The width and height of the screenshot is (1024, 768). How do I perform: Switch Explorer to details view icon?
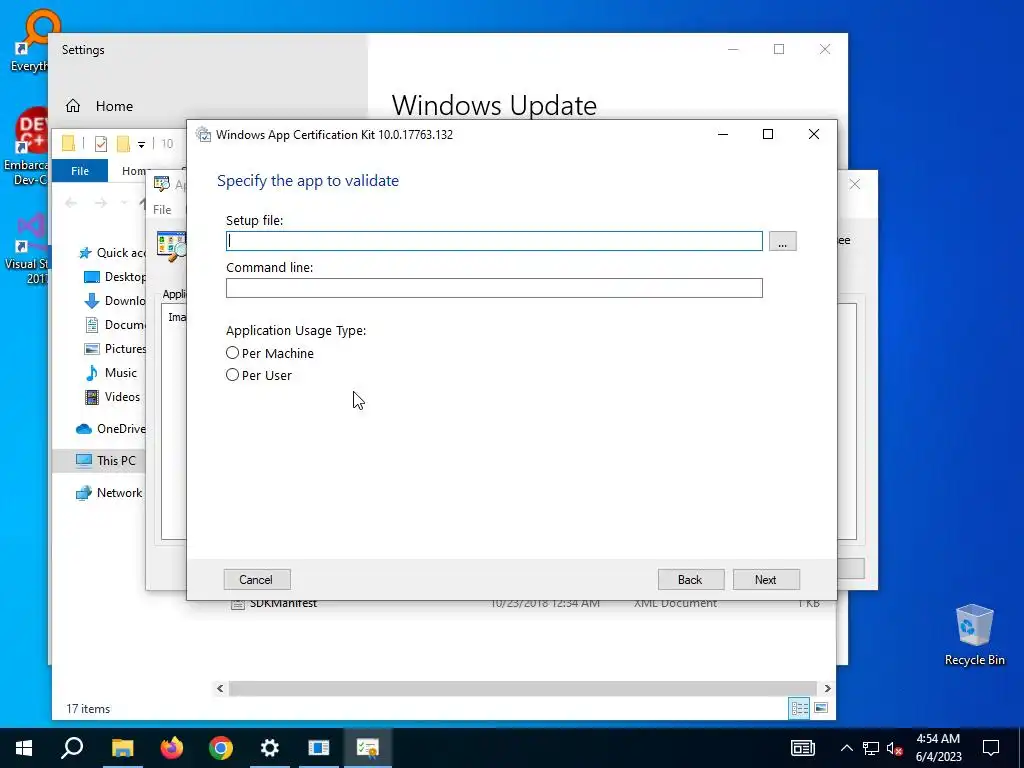799,709
